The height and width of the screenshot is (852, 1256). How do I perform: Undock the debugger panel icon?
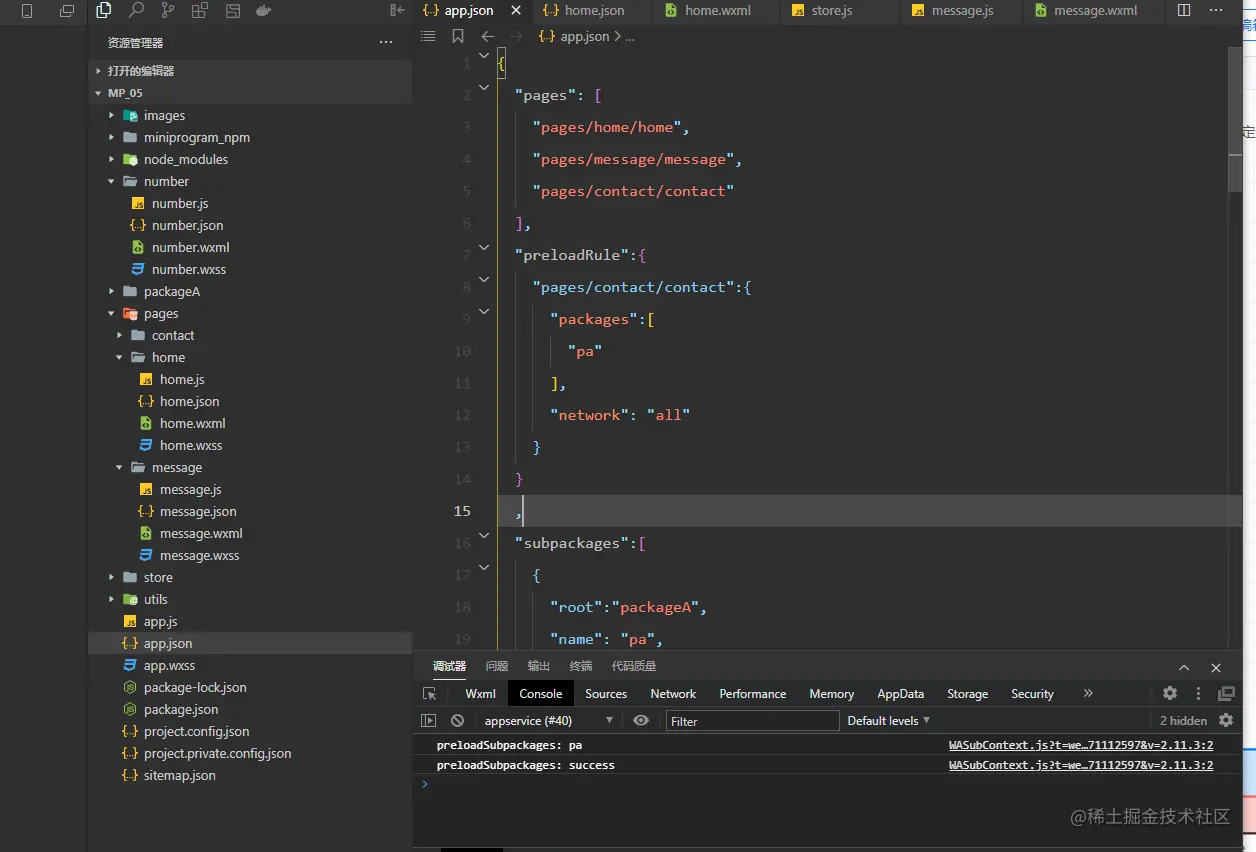click(x=1226, y=693)
